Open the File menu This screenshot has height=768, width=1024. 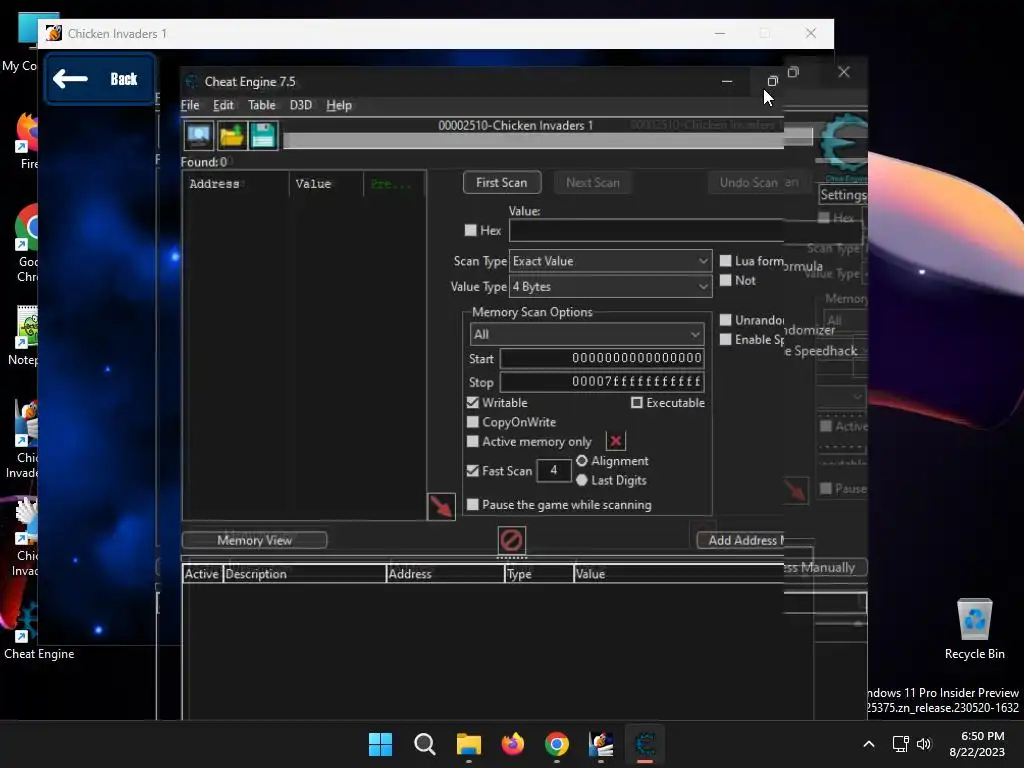click(x=190, y=105)
